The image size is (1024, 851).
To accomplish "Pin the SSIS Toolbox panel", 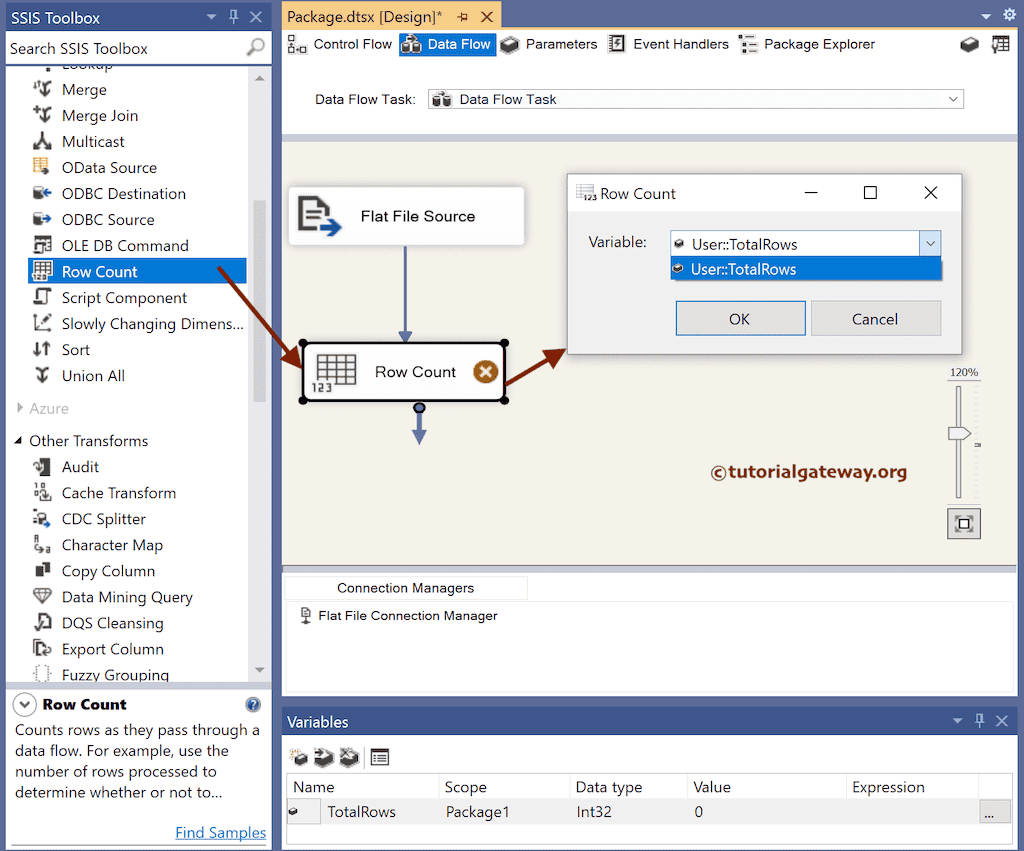I will click(x=235, y=16).
